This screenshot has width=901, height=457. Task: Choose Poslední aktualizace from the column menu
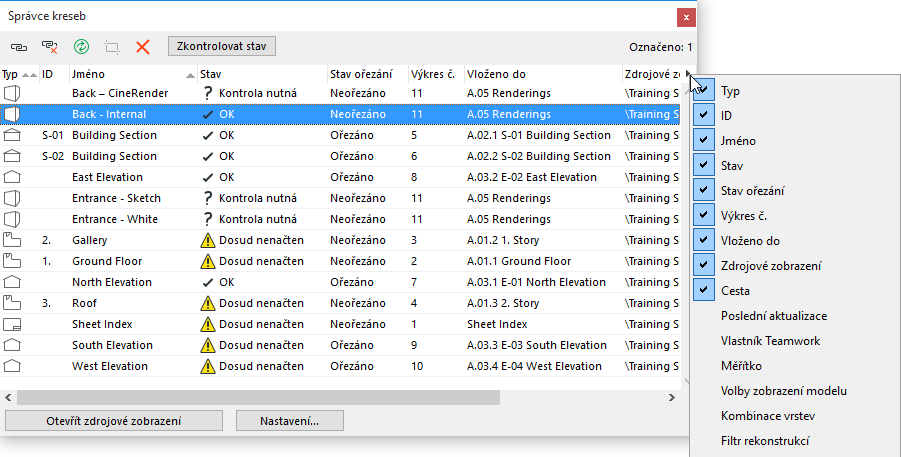point(774,316)
